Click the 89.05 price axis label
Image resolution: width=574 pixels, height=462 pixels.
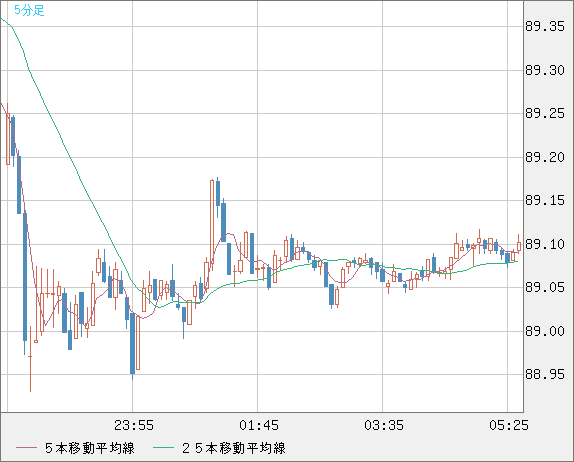click(x=545, y=287)
